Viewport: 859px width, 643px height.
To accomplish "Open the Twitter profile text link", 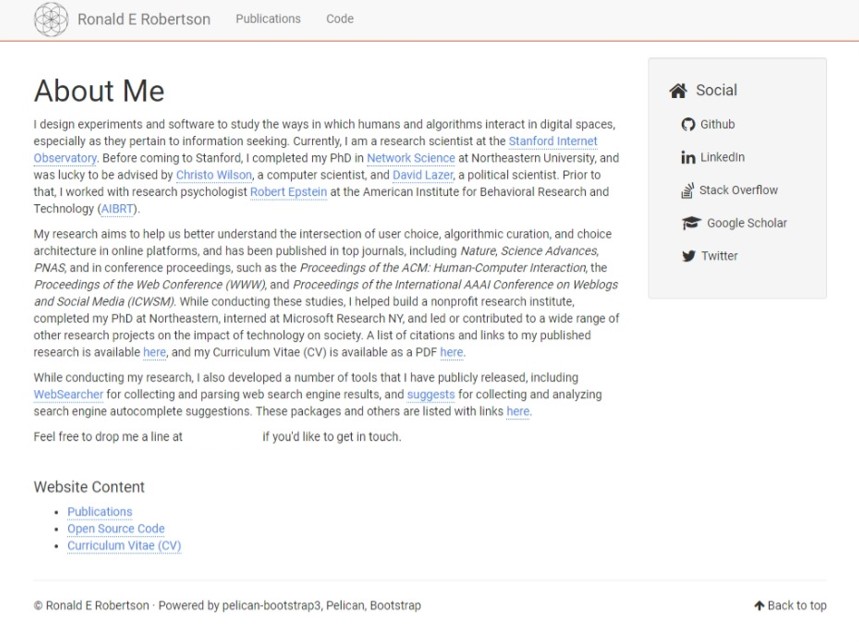I will click(x=720, y=256).
